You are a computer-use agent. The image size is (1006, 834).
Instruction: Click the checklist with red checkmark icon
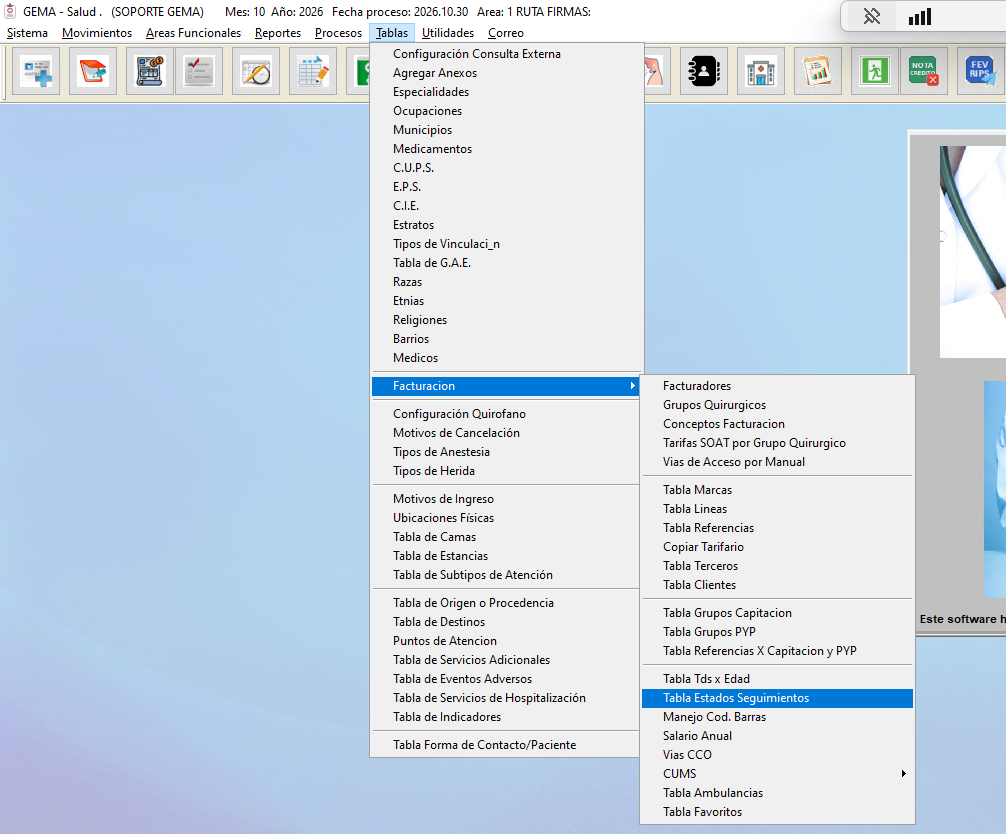point(199,71)
